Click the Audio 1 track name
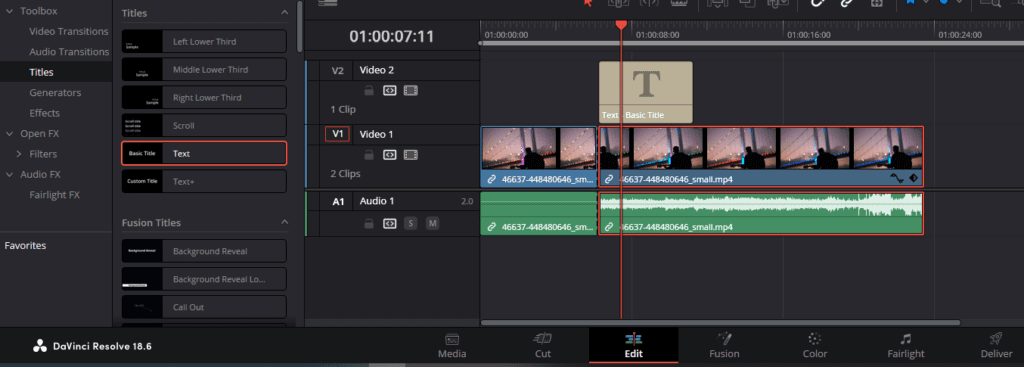The height and width of the screenshot is (367, 1024). coord(377,201)
